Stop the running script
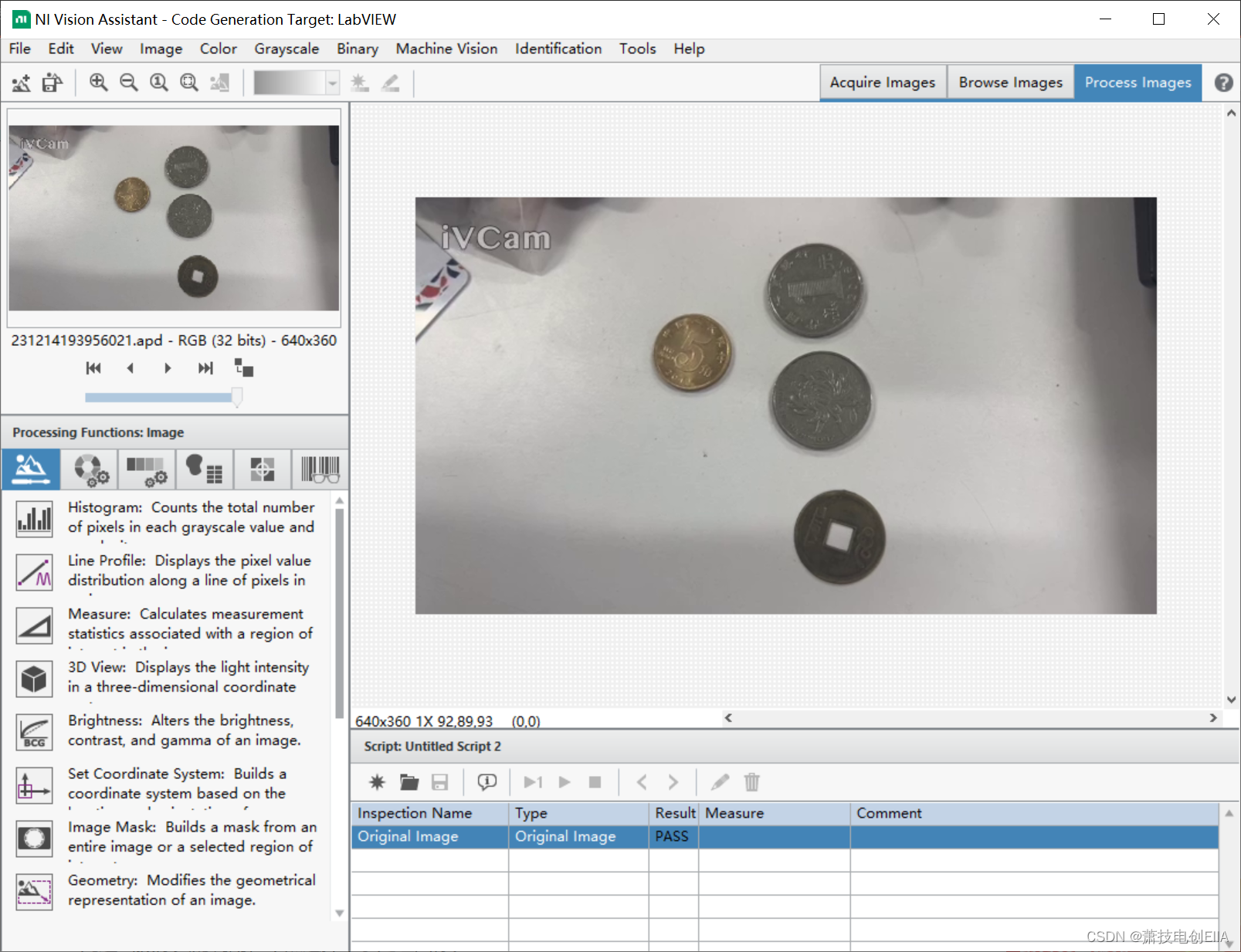 (595, 782)
